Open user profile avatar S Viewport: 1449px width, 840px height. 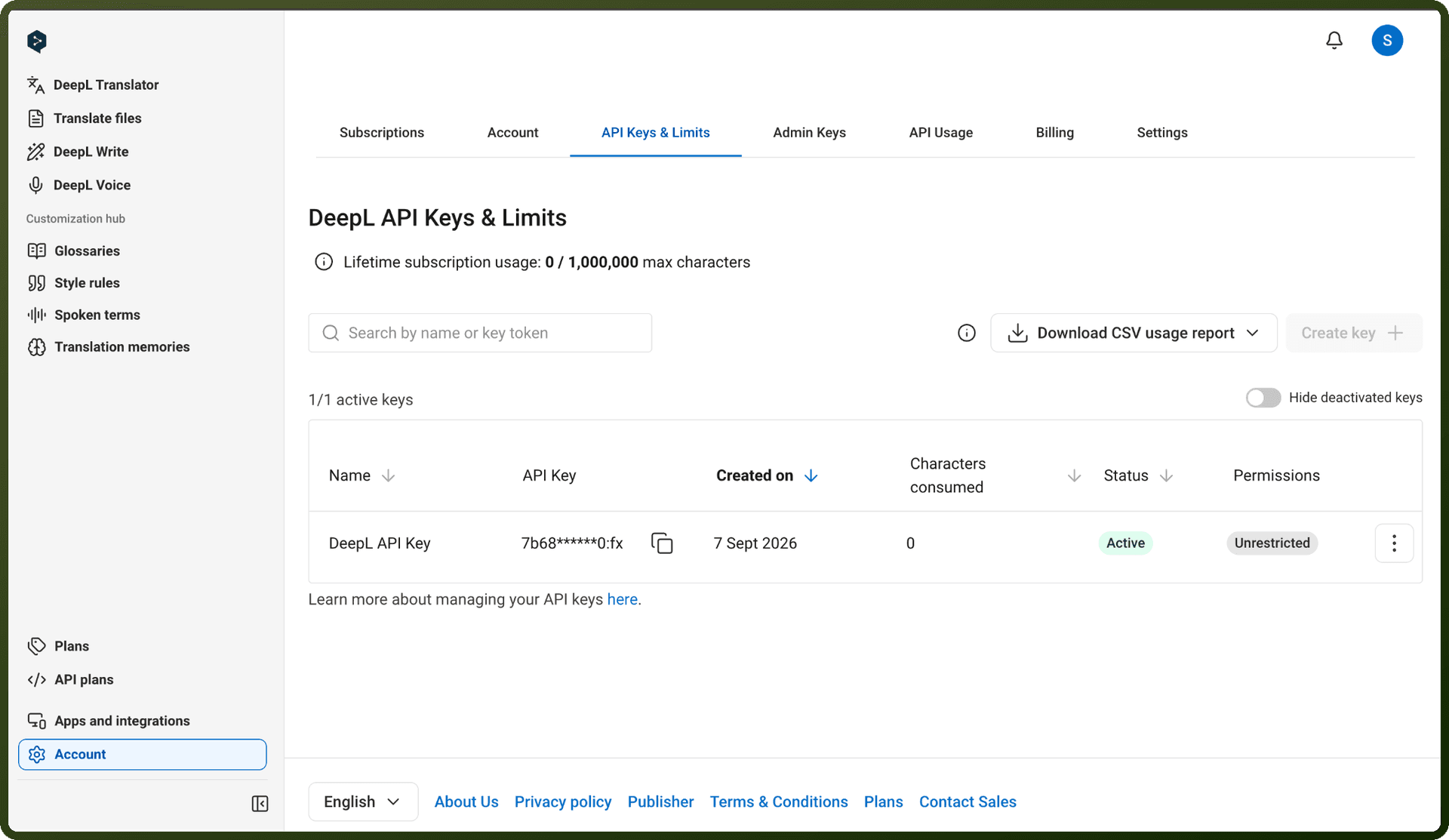[x=1387, y=40]
